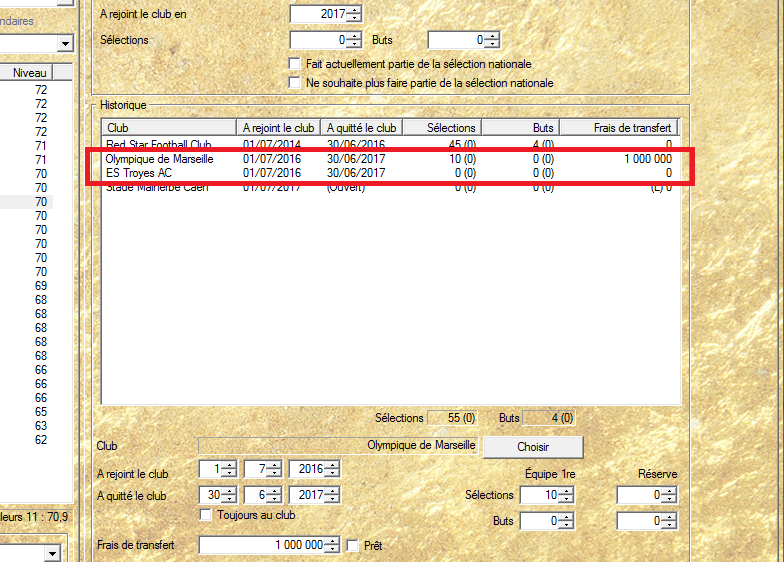
Task: Click the total Buts 4 (0) box
Action: pyautogui.click(x=548, y=418)
